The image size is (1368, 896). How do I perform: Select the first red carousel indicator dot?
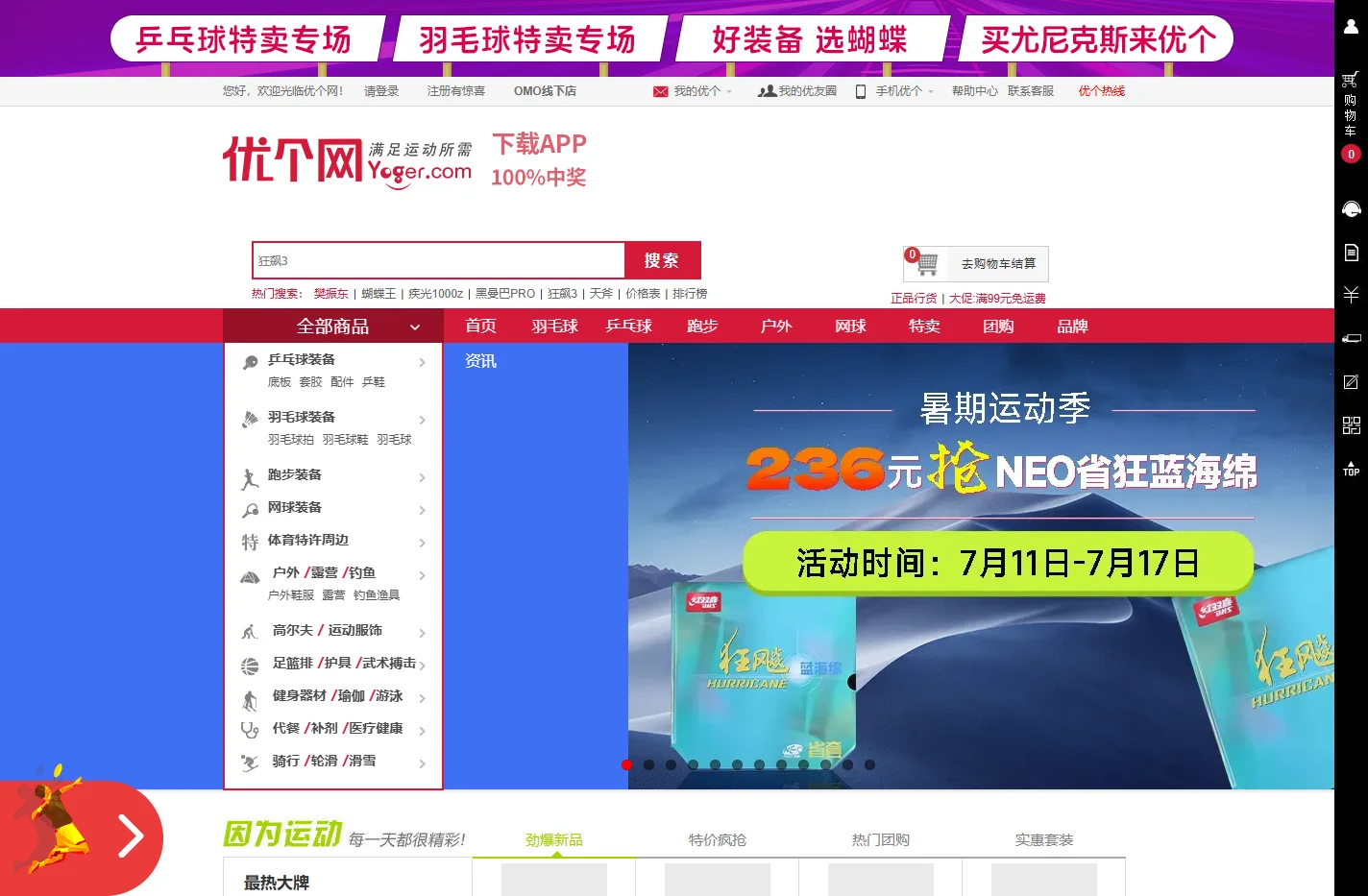627,765
